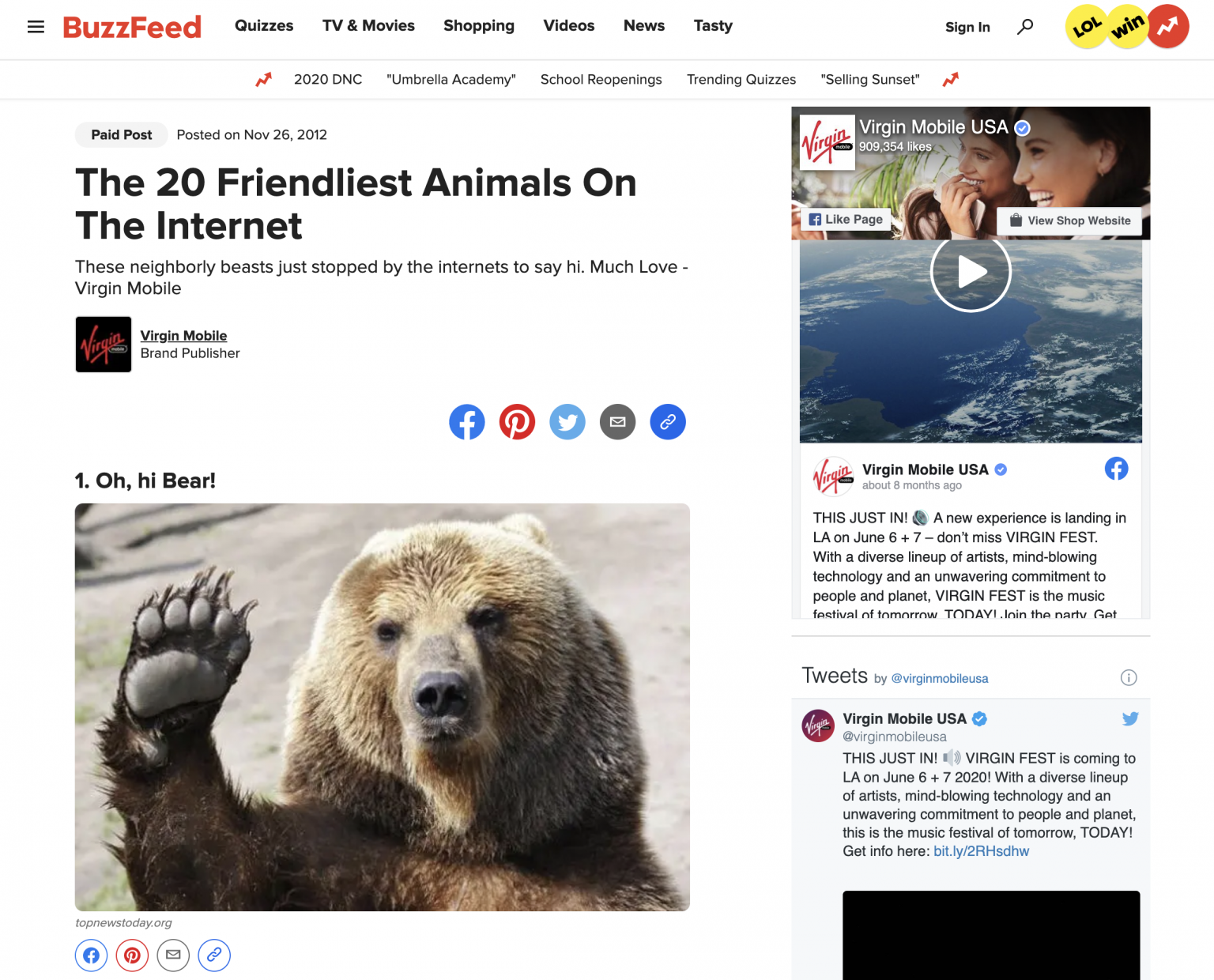1214x980 pixels.
Task: Click the yellow LOL reaction badge
Action: [1088, 26]
